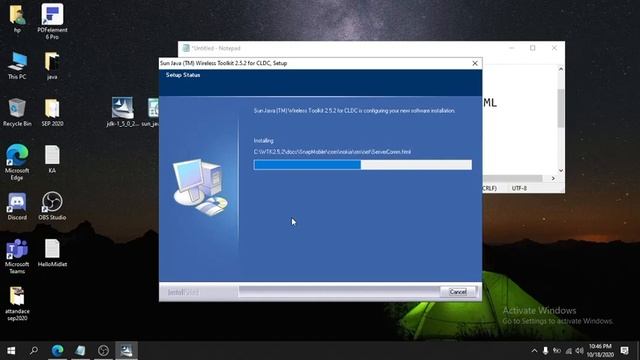Viewport: 640px width, 360px height.
Task: Click Notepad horizontal scrollbar right arrow
Action: coord(553,178)
